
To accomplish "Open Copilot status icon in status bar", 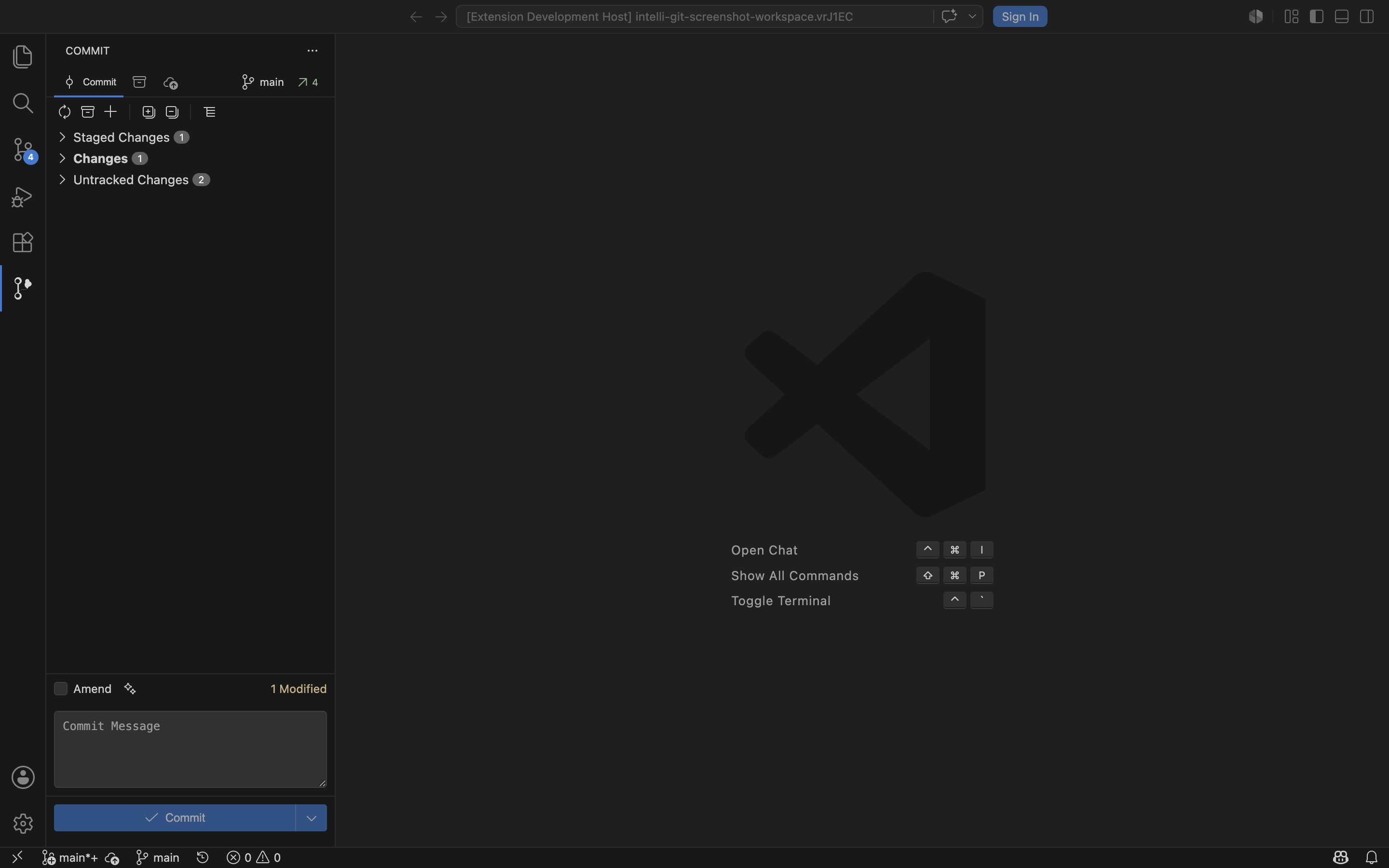I will point(1341,857).
